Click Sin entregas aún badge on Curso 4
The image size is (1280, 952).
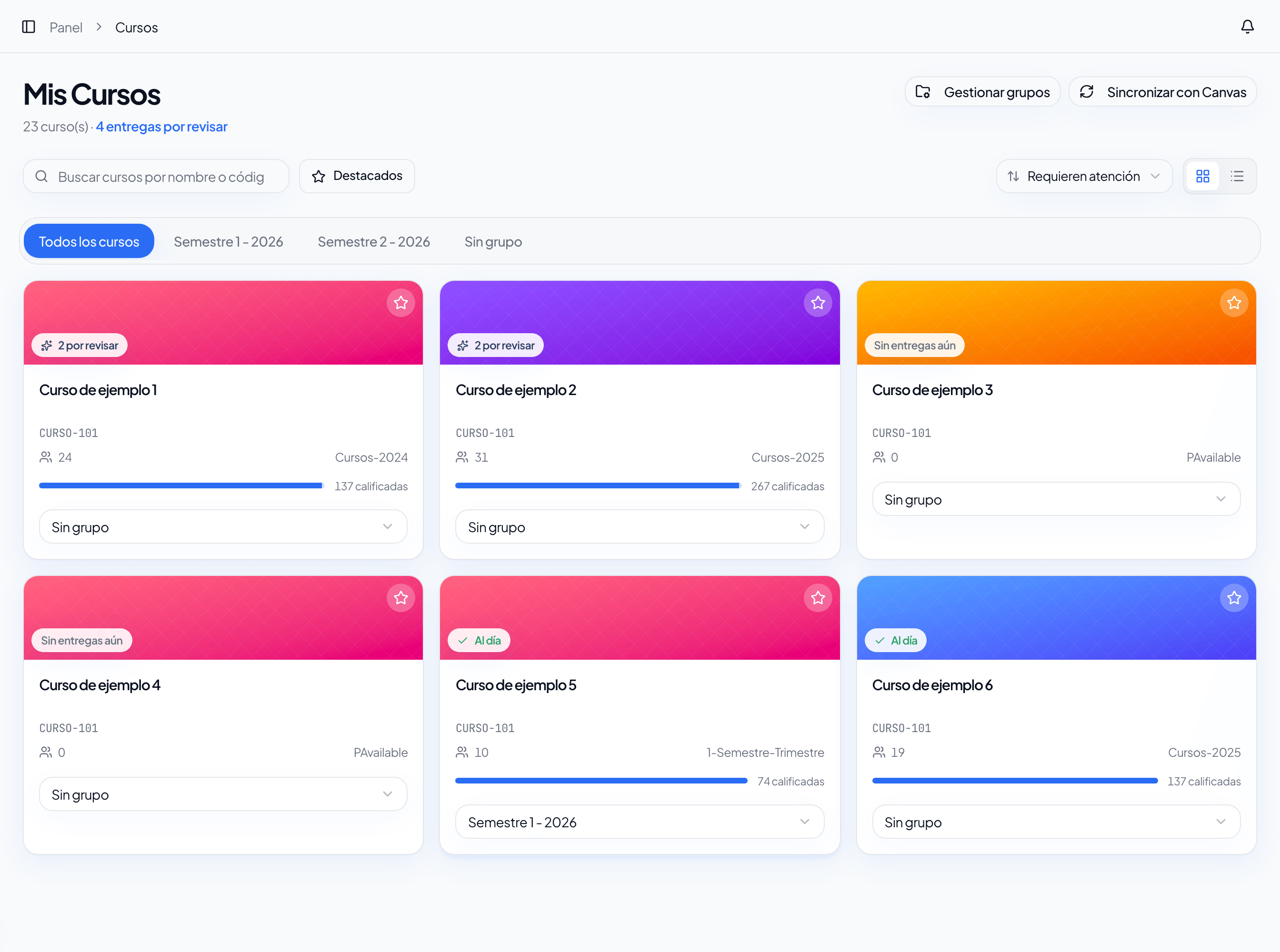(82, 640)
